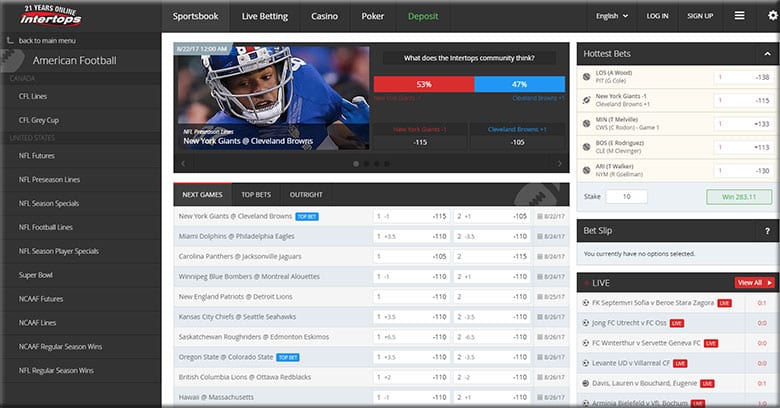Click LOG IN

click(657, 16)
